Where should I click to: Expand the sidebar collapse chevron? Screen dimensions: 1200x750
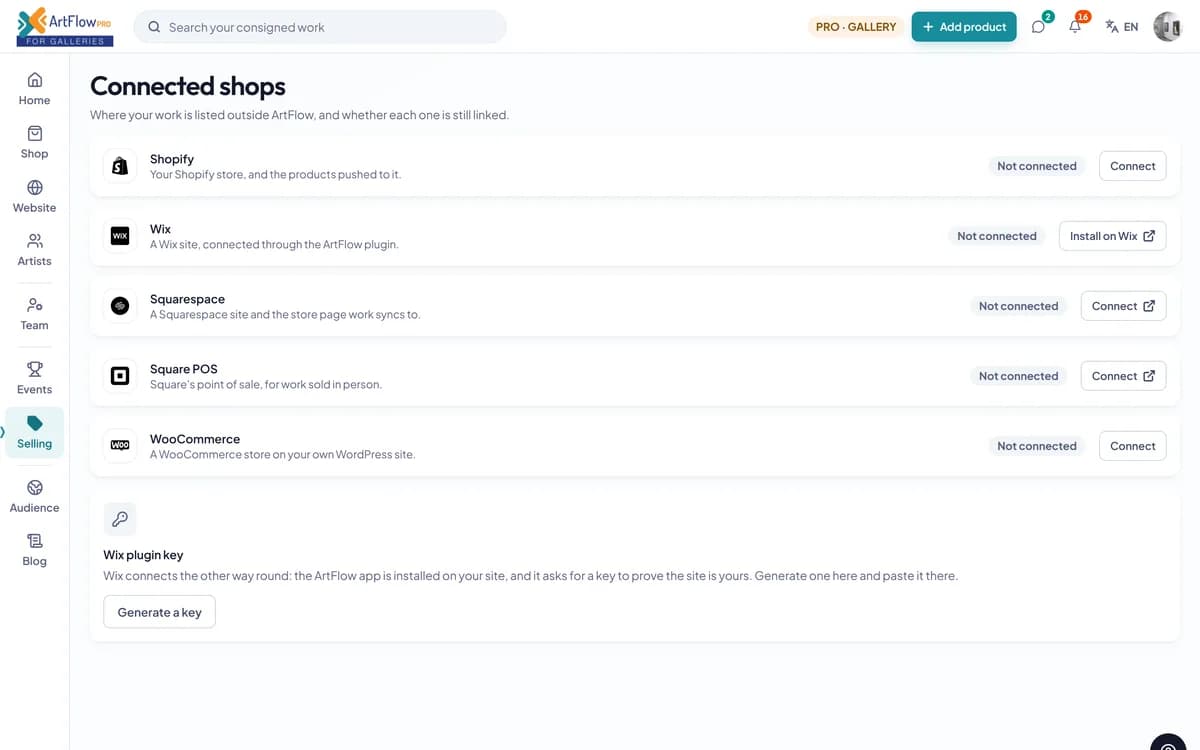[x=3, y=433]
